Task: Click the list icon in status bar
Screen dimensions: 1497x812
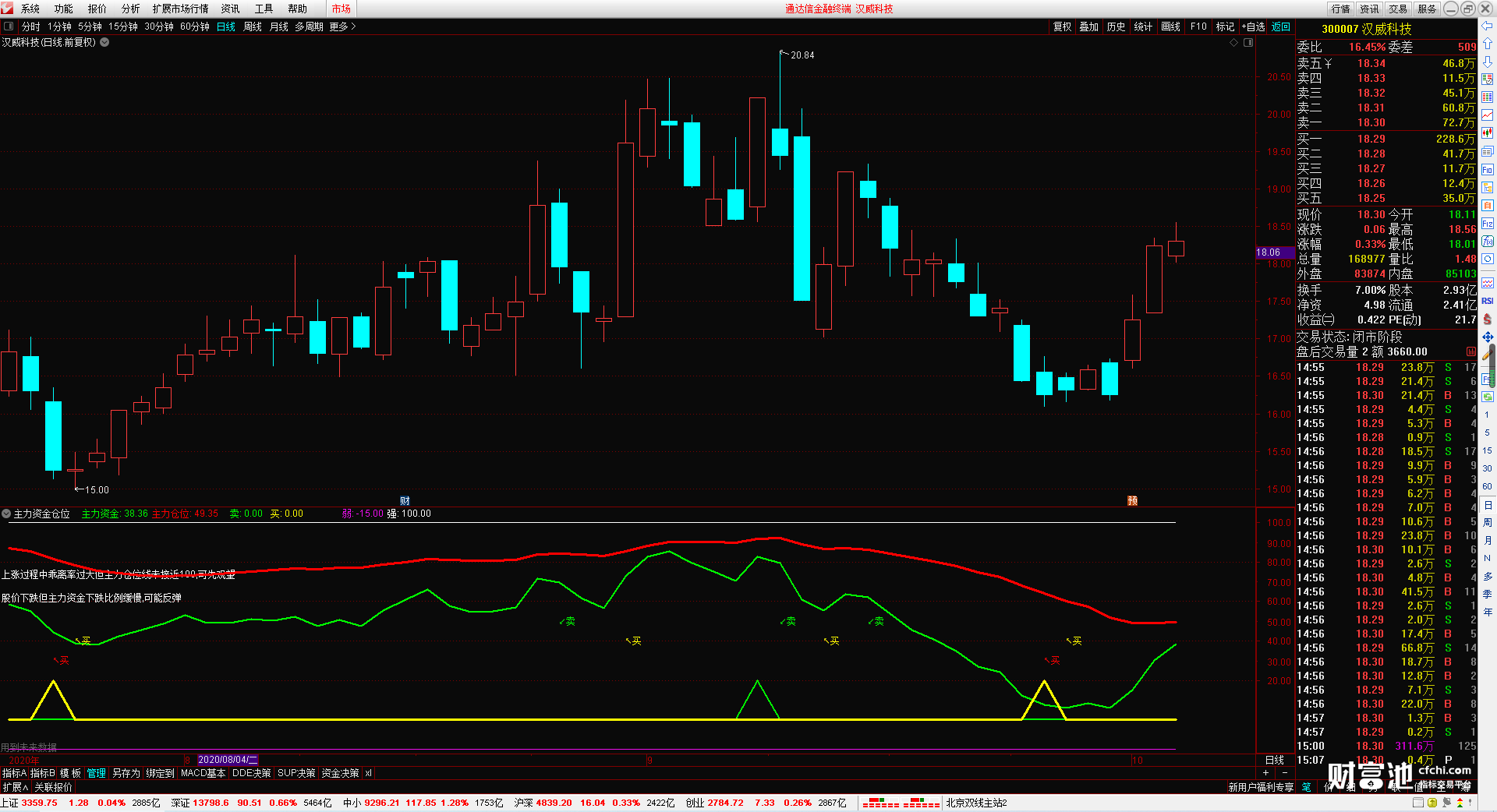Action: (1419, 803)
